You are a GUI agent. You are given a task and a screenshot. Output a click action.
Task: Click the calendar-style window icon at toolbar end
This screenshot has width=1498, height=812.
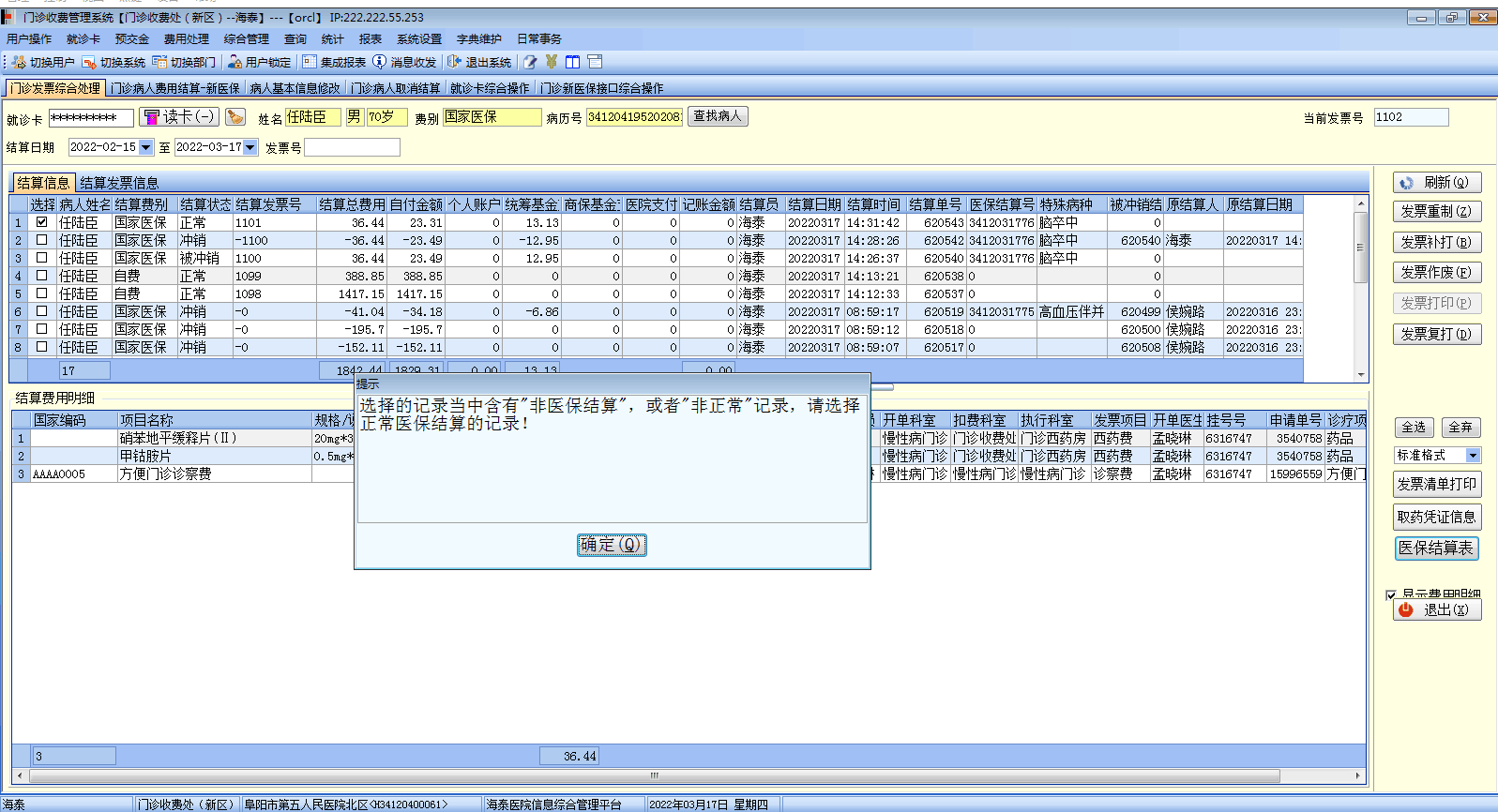[595, 62]
